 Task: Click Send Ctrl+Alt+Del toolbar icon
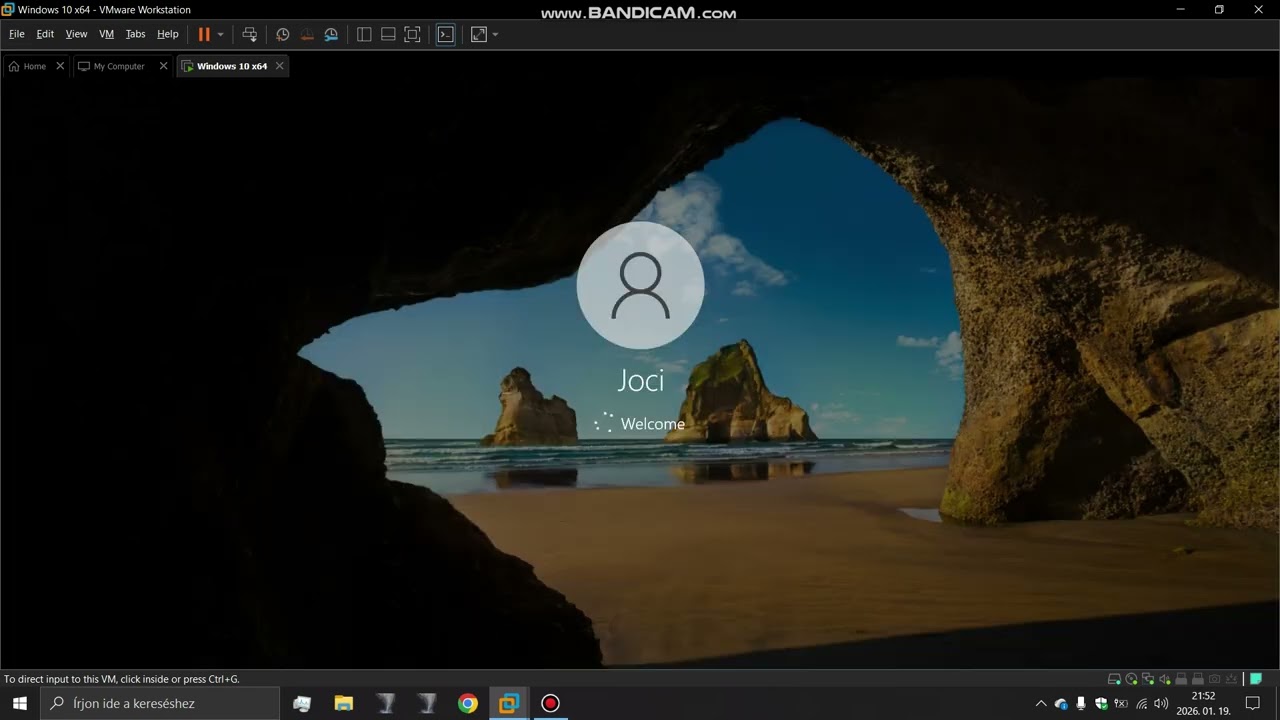(x=250, y=34)
